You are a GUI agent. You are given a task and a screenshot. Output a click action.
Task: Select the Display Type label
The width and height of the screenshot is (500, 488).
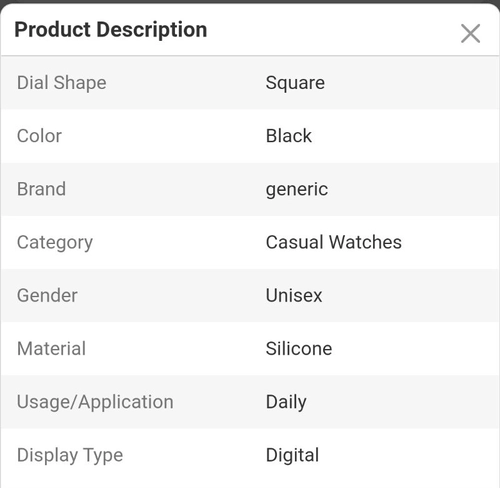click(70, 455)
